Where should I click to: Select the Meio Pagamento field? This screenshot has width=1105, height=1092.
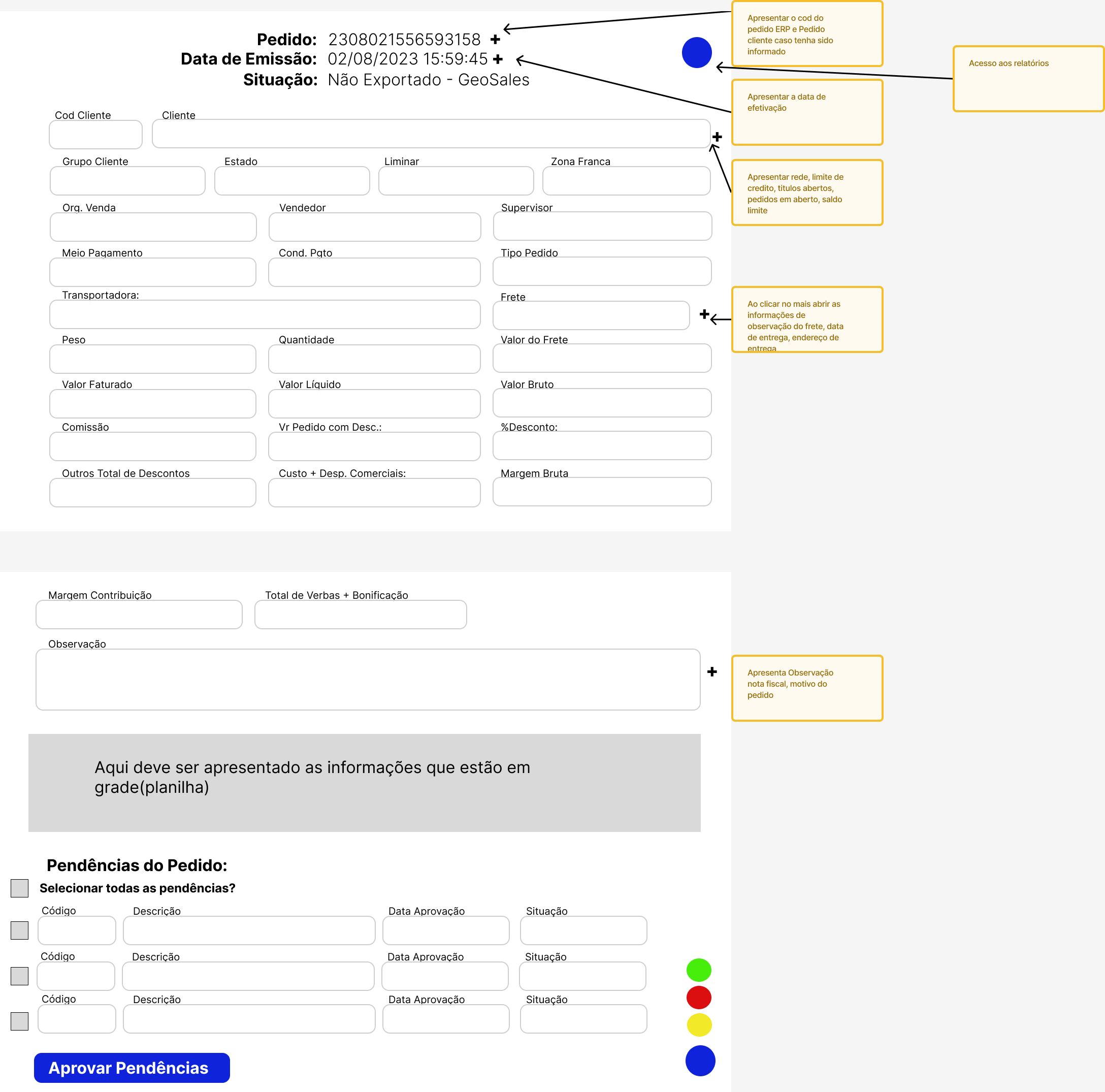point(153,272)
